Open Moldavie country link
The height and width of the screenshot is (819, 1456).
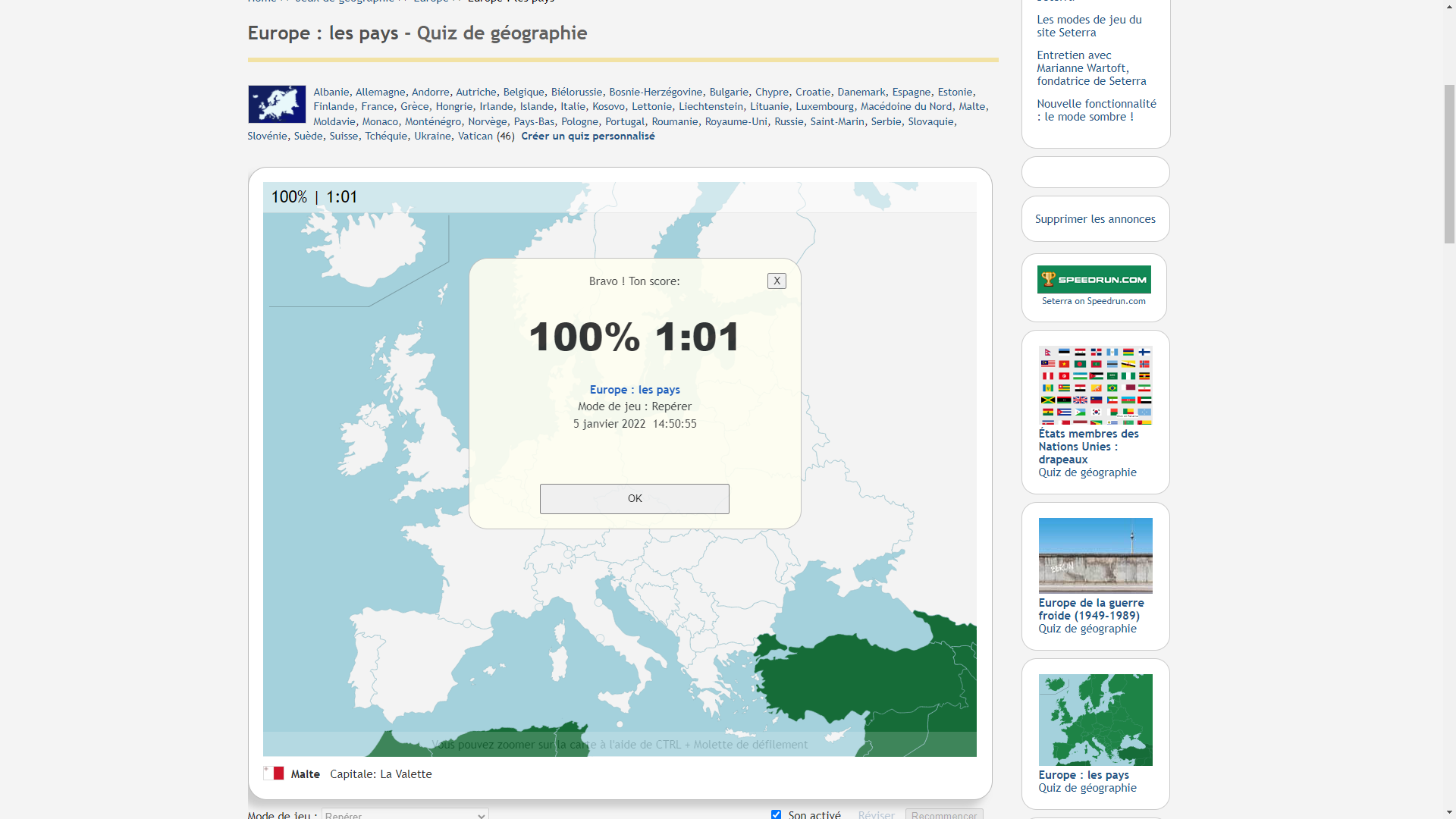334,121
